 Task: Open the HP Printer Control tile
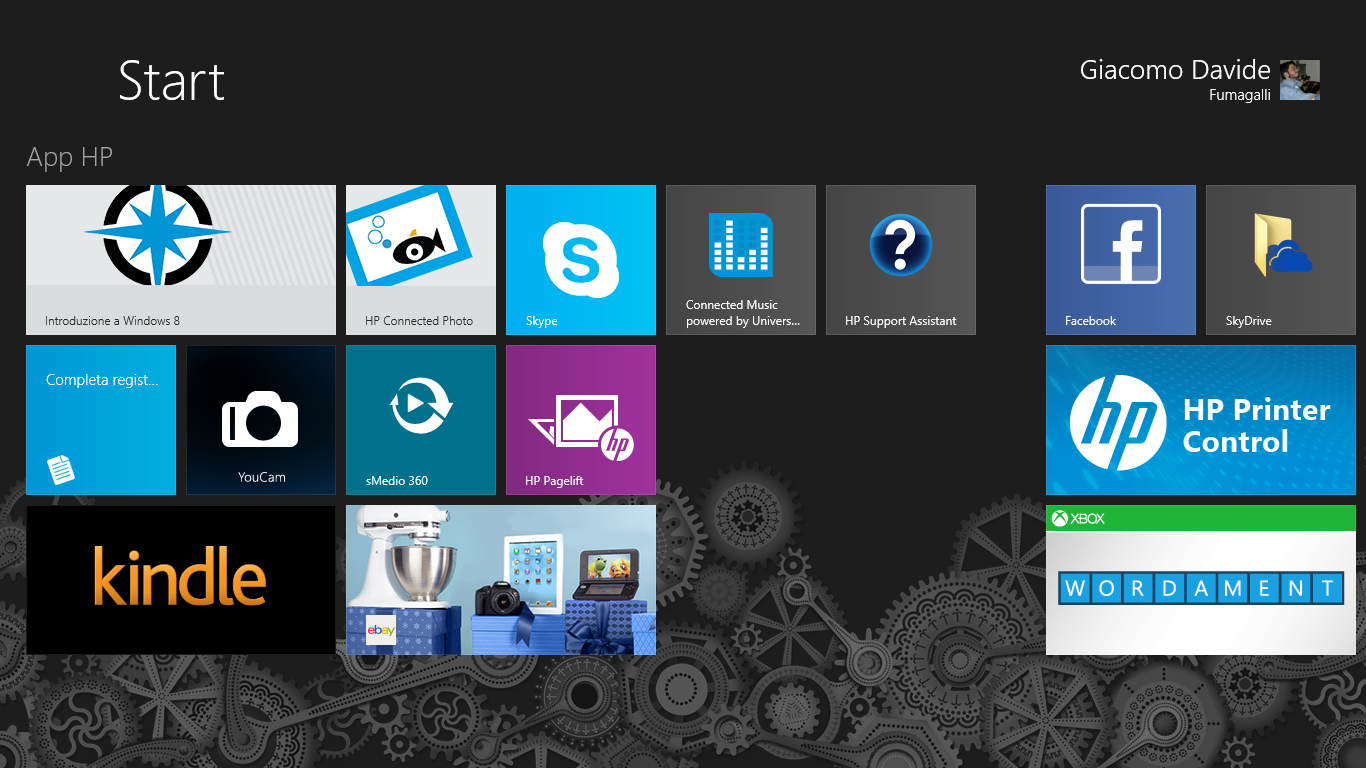[x=1201, y=420]
